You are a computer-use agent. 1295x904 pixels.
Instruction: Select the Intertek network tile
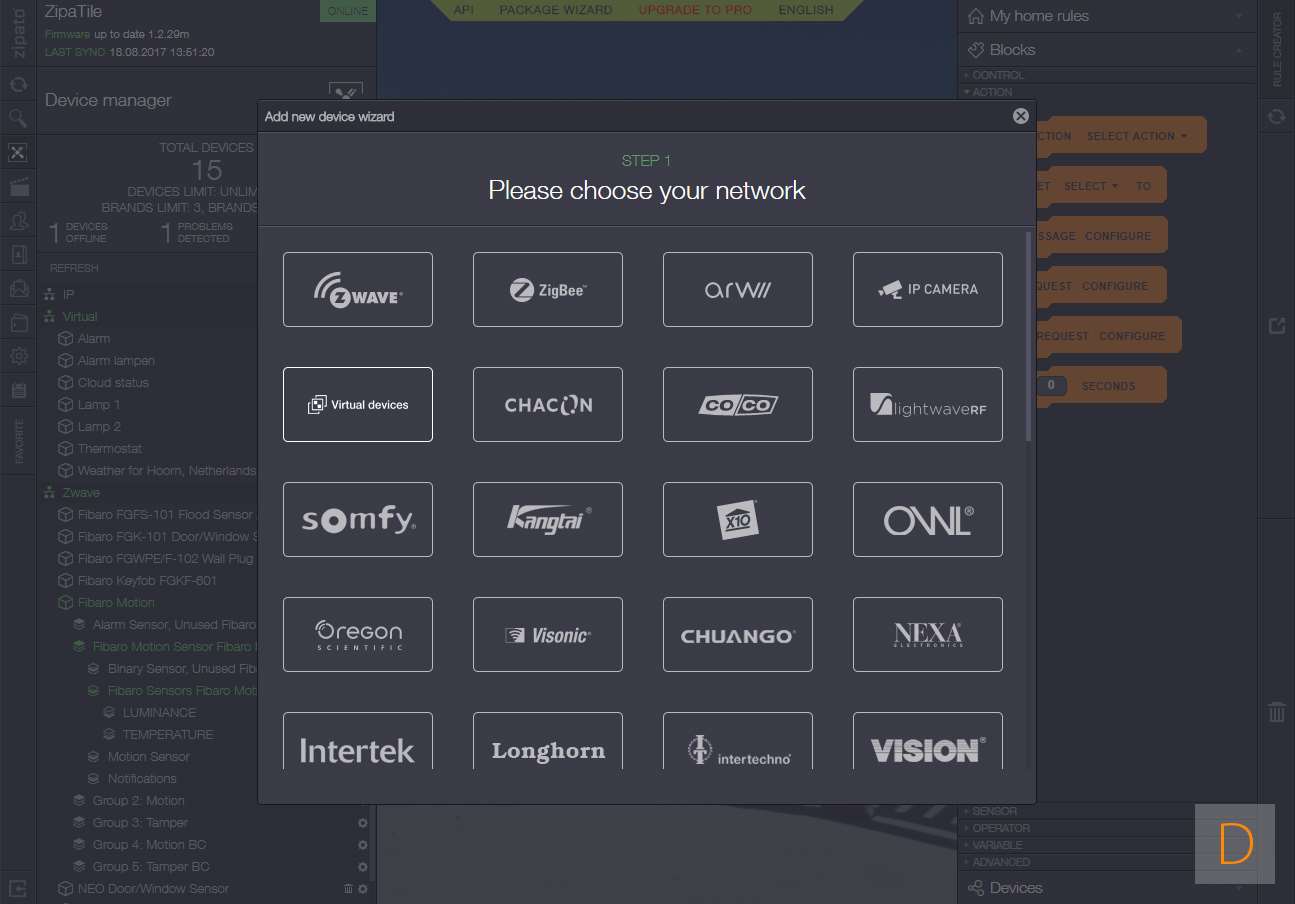(358, 741)
